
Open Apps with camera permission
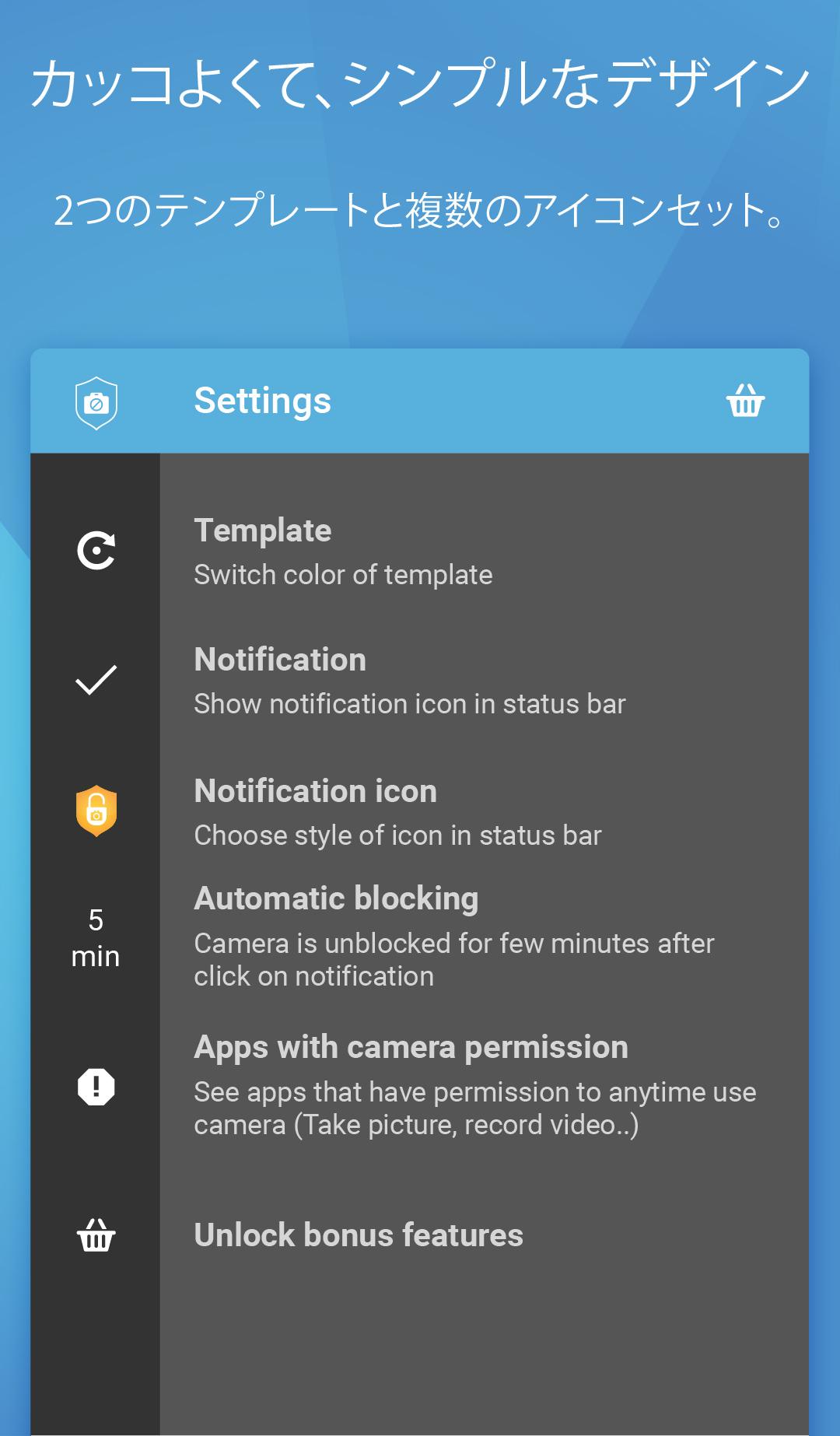tap(411, 1048)
